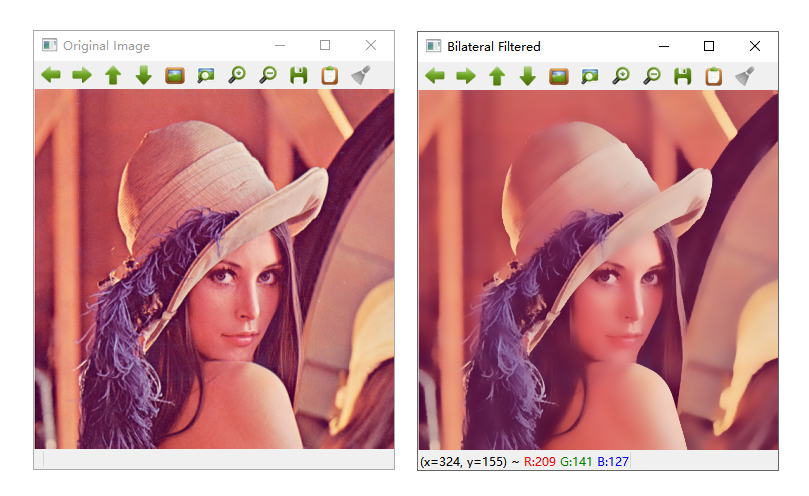Close the Original Image window

(370, 45)
